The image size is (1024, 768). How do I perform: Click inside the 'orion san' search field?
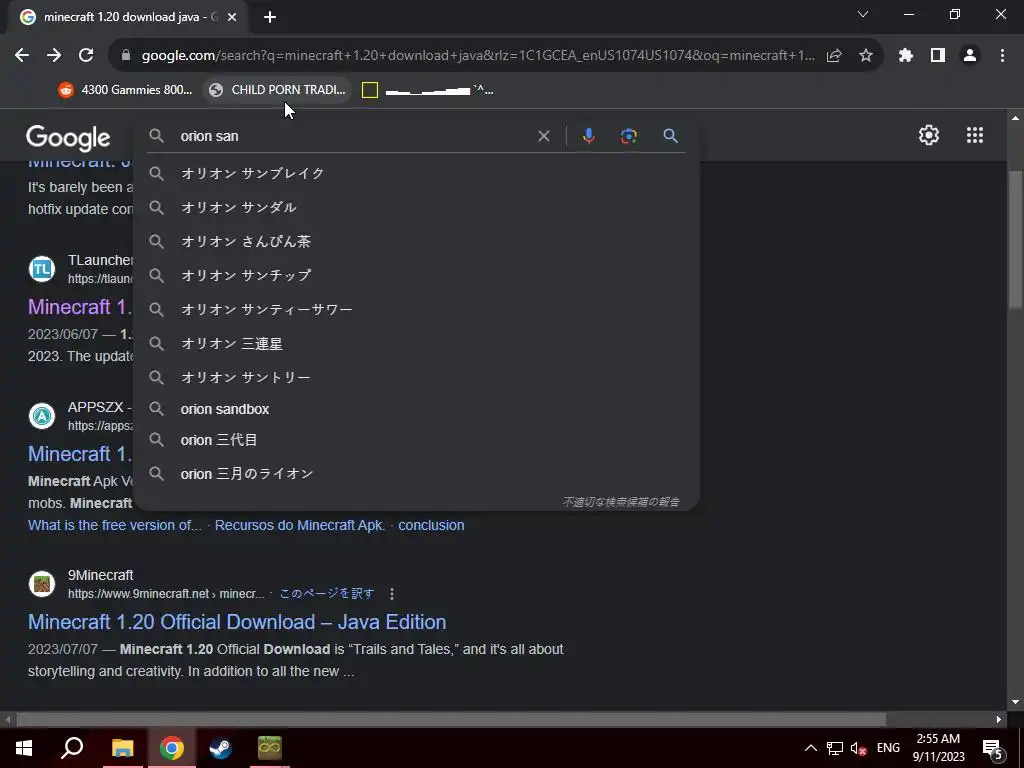click(355, 136)
